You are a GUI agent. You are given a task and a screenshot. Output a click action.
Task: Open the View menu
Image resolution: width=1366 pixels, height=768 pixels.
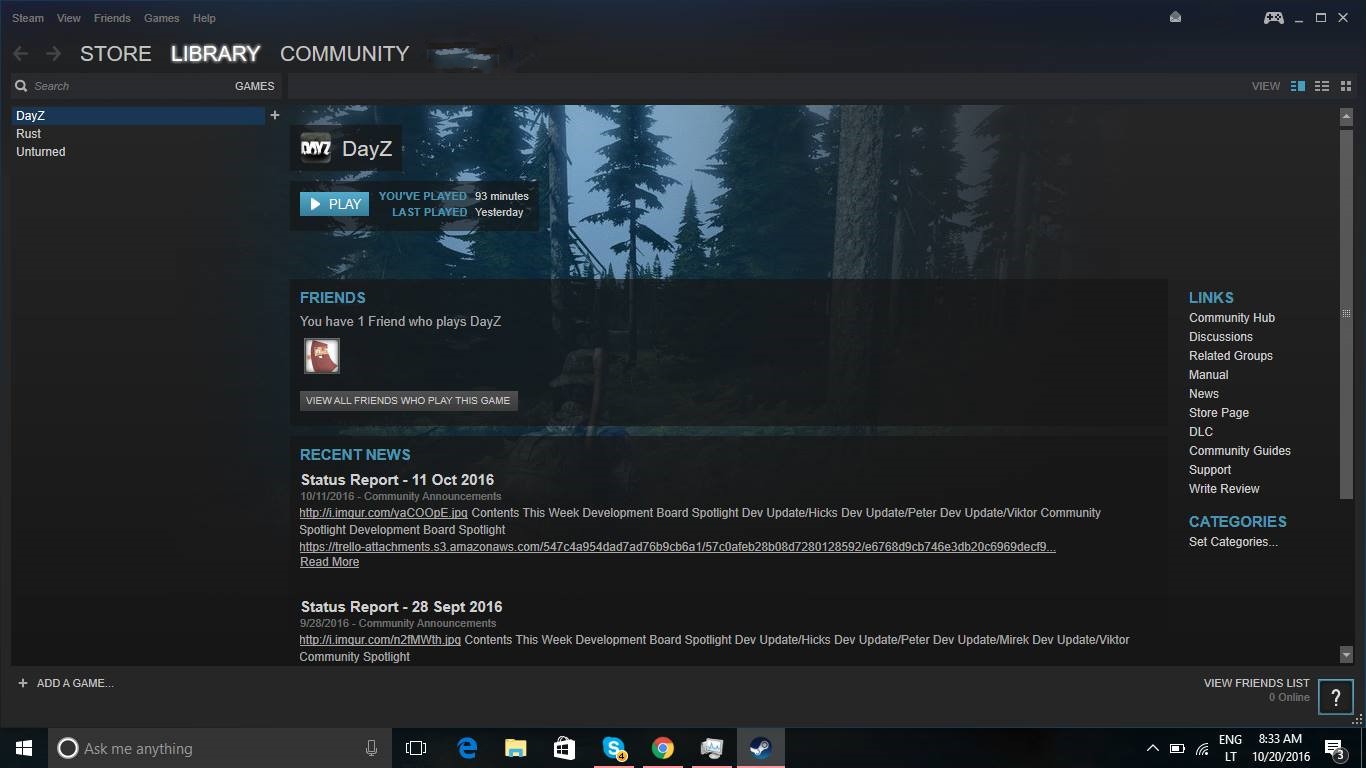coord(69,18)
